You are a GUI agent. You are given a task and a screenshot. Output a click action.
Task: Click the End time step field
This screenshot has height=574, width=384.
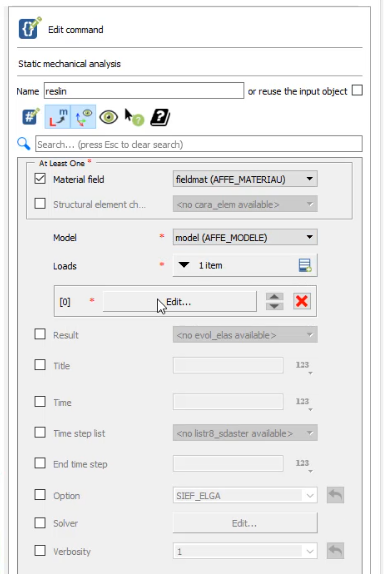(x=228, y=463)
